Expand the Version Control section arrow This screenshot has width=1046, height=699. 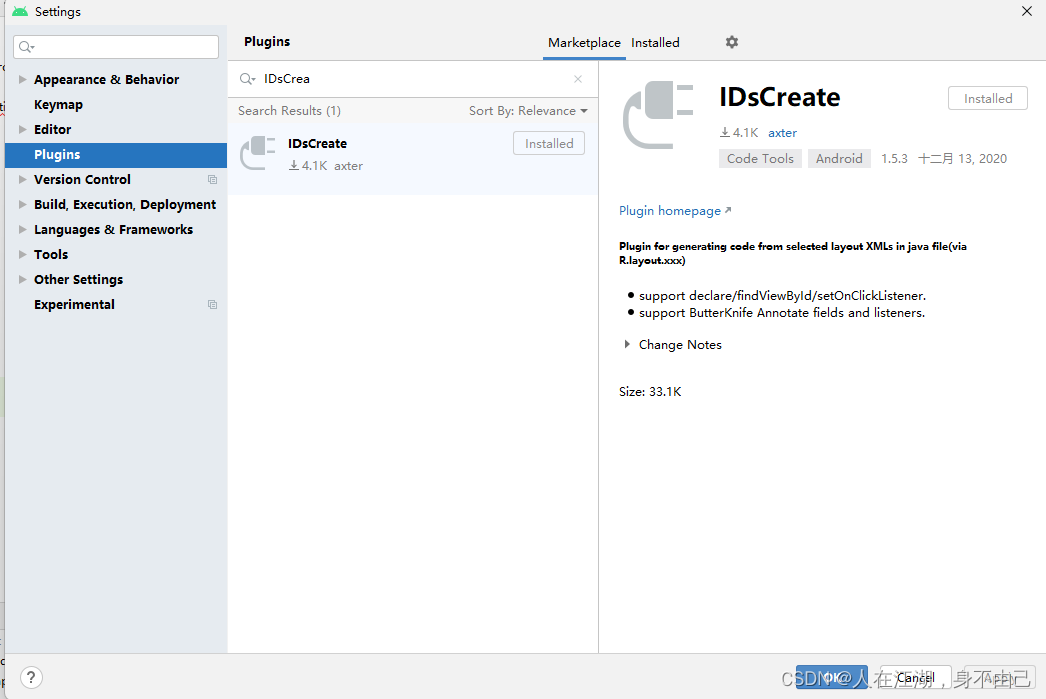(x=23, y=179)
